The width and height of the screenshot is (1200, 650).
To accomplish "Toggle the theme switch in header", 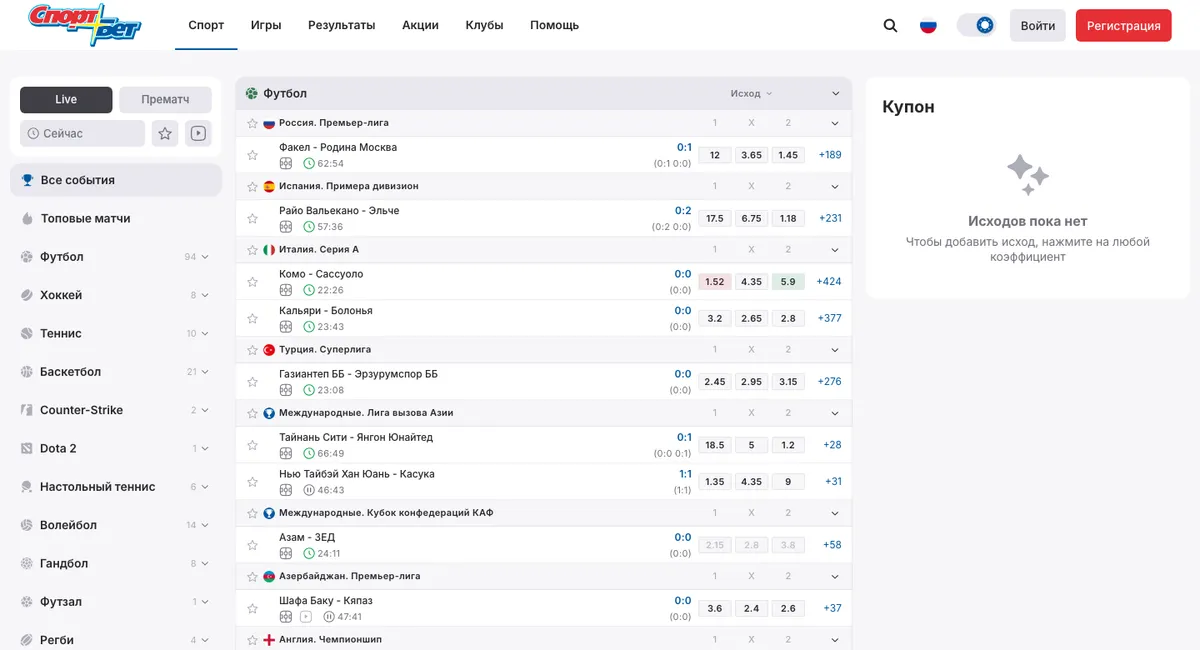I will [976, 26].
